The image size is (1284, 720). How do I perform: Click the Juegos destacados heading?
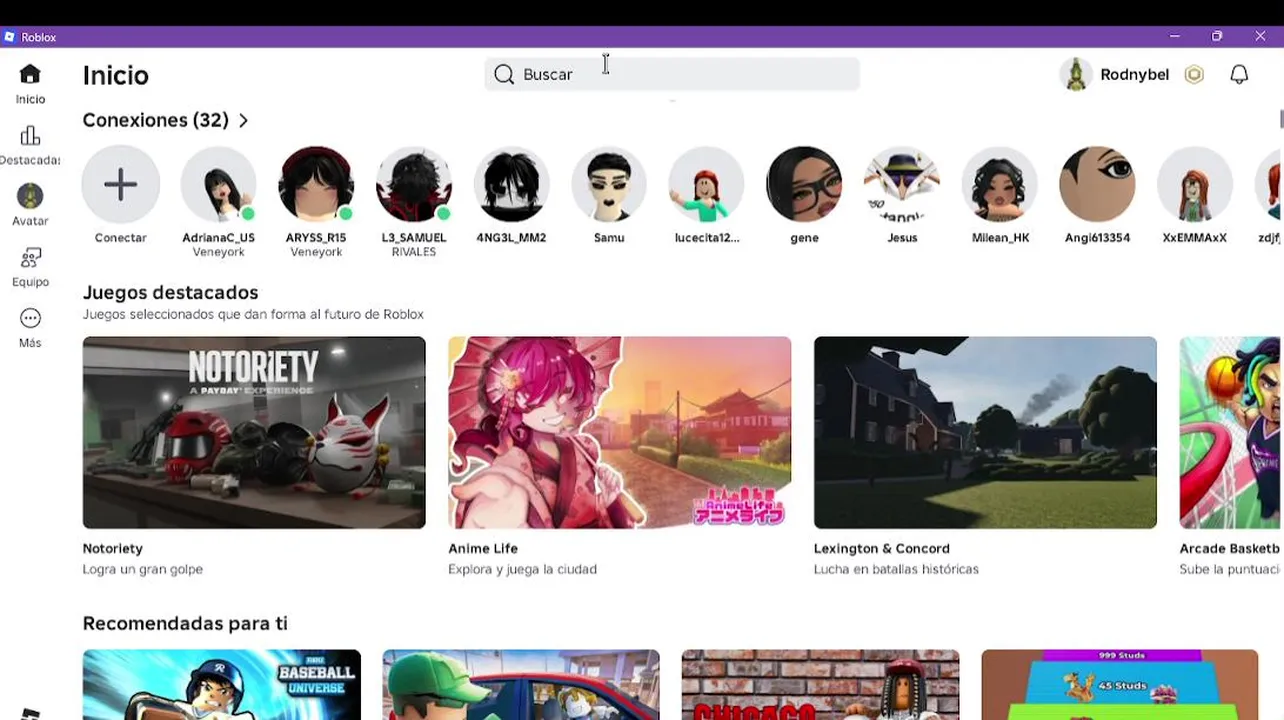[170, 292]
